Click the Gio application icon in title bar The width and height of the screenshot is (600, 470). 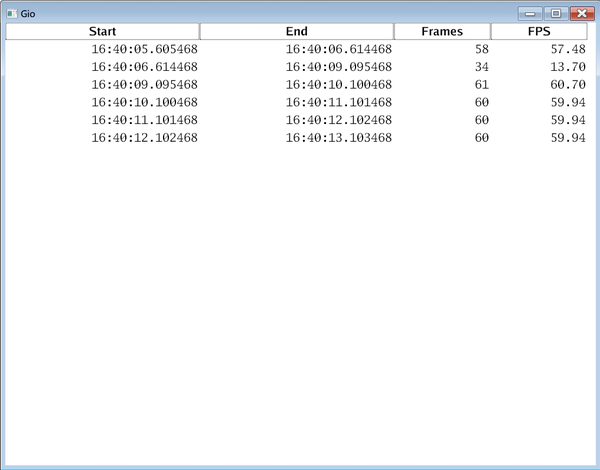point(12,14)
